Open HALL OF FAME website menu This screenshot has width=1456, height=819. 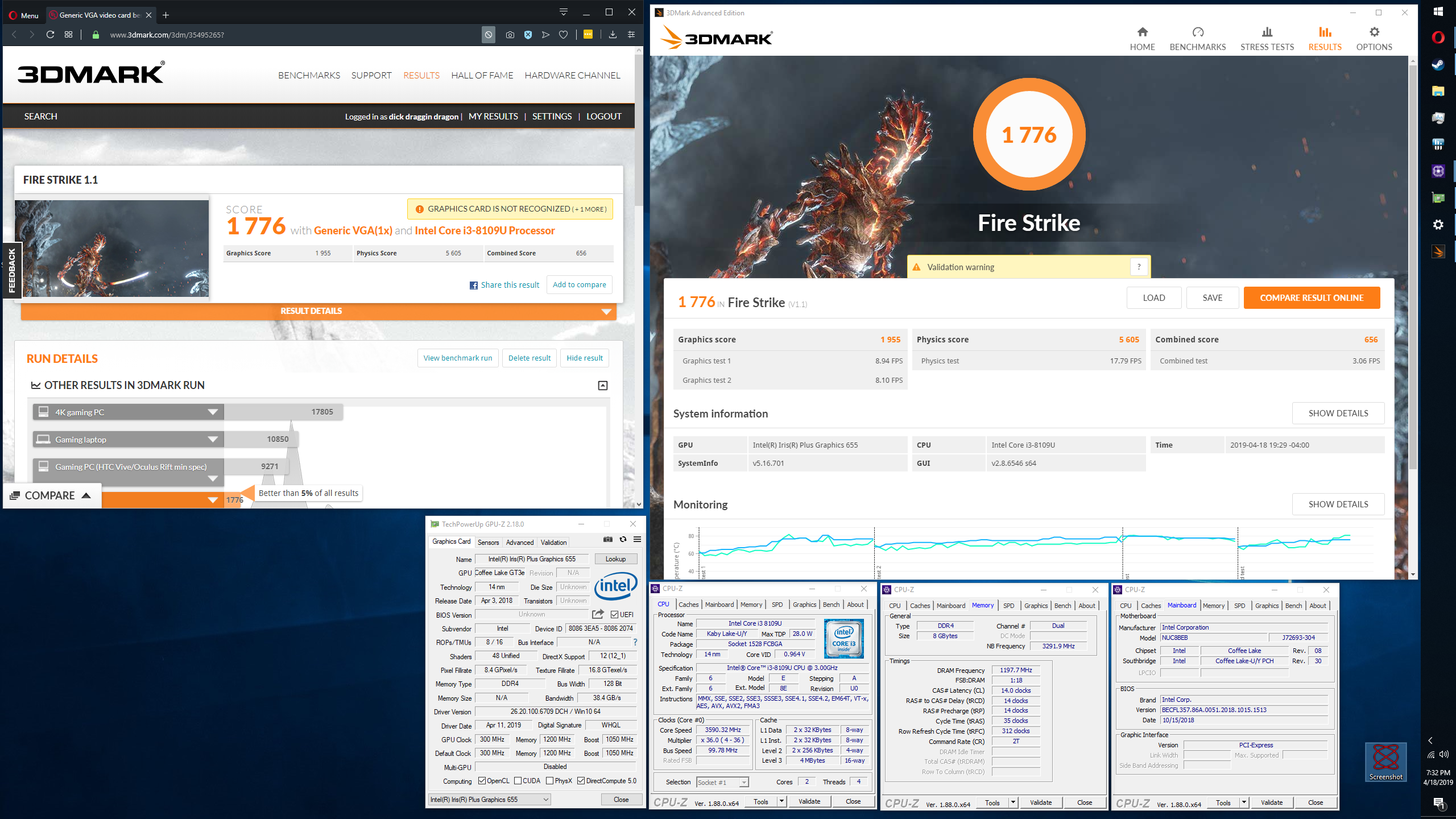pos(482,76)
